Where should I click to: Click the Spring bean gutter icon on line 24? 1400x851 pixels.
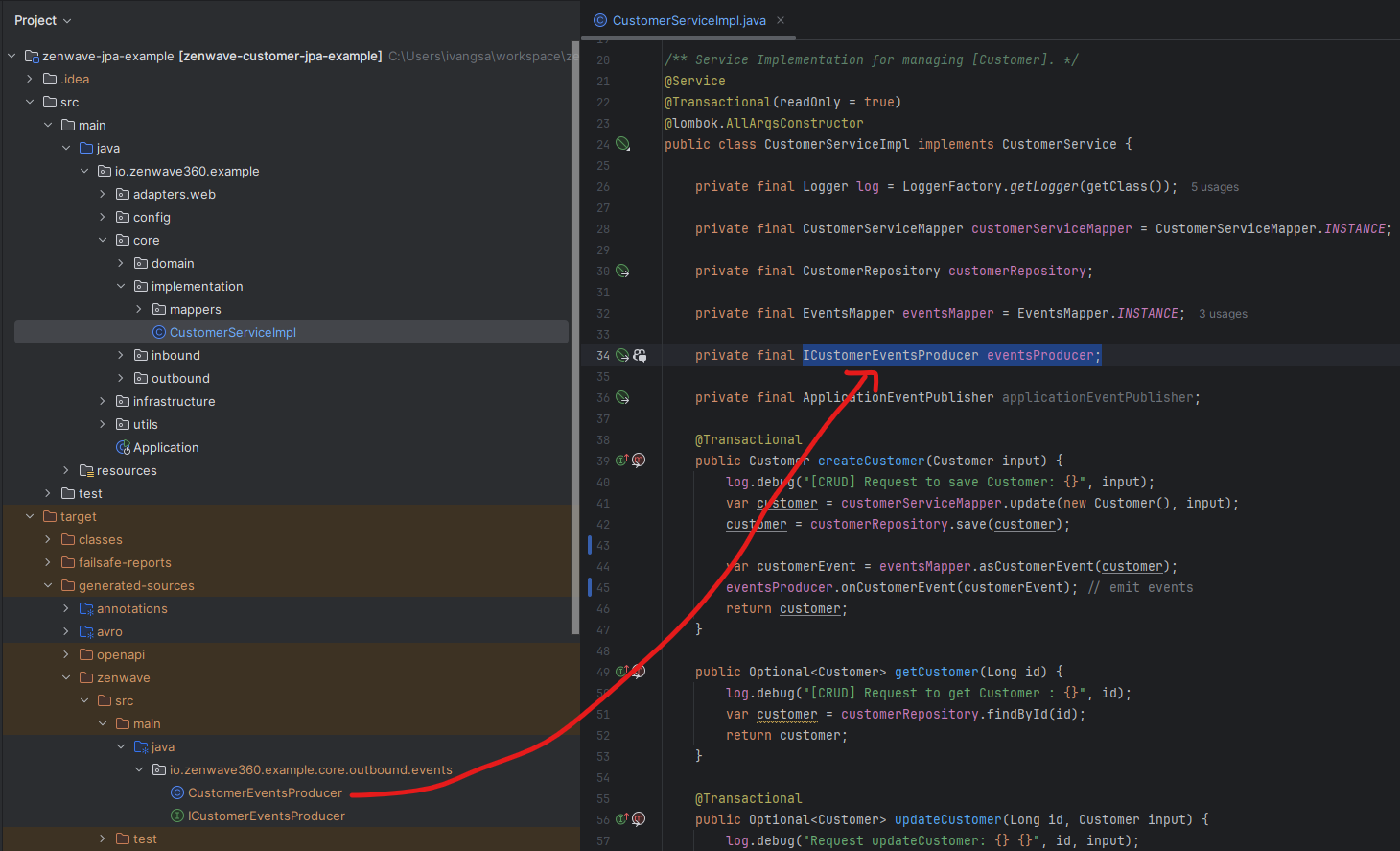click(622, 144)
